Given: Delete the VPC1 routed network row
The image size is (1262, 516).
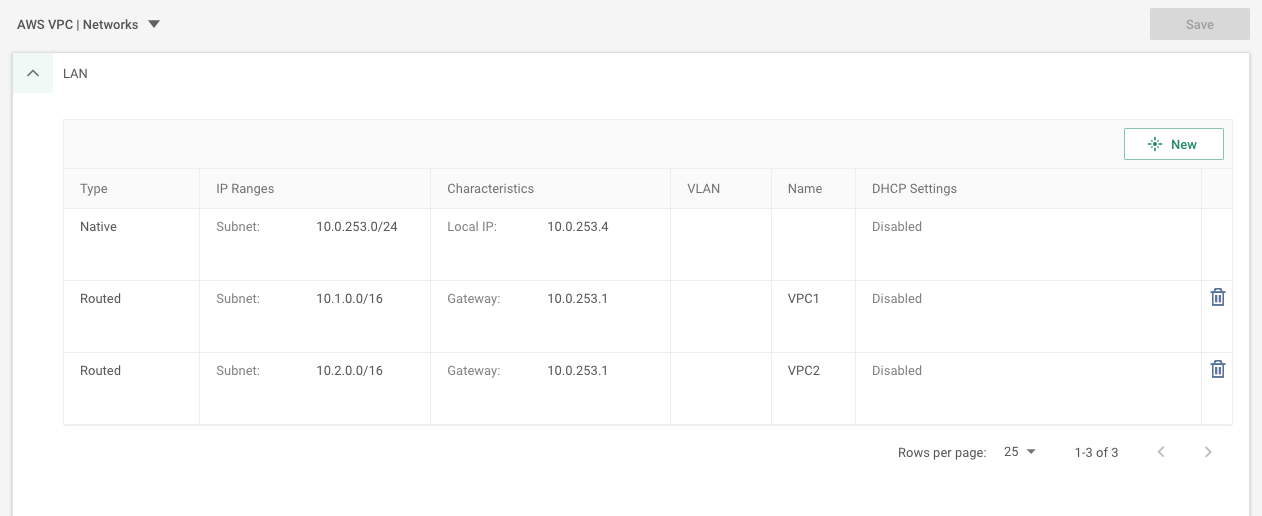Looking at the screenshot, I should tap(1217, 297).
